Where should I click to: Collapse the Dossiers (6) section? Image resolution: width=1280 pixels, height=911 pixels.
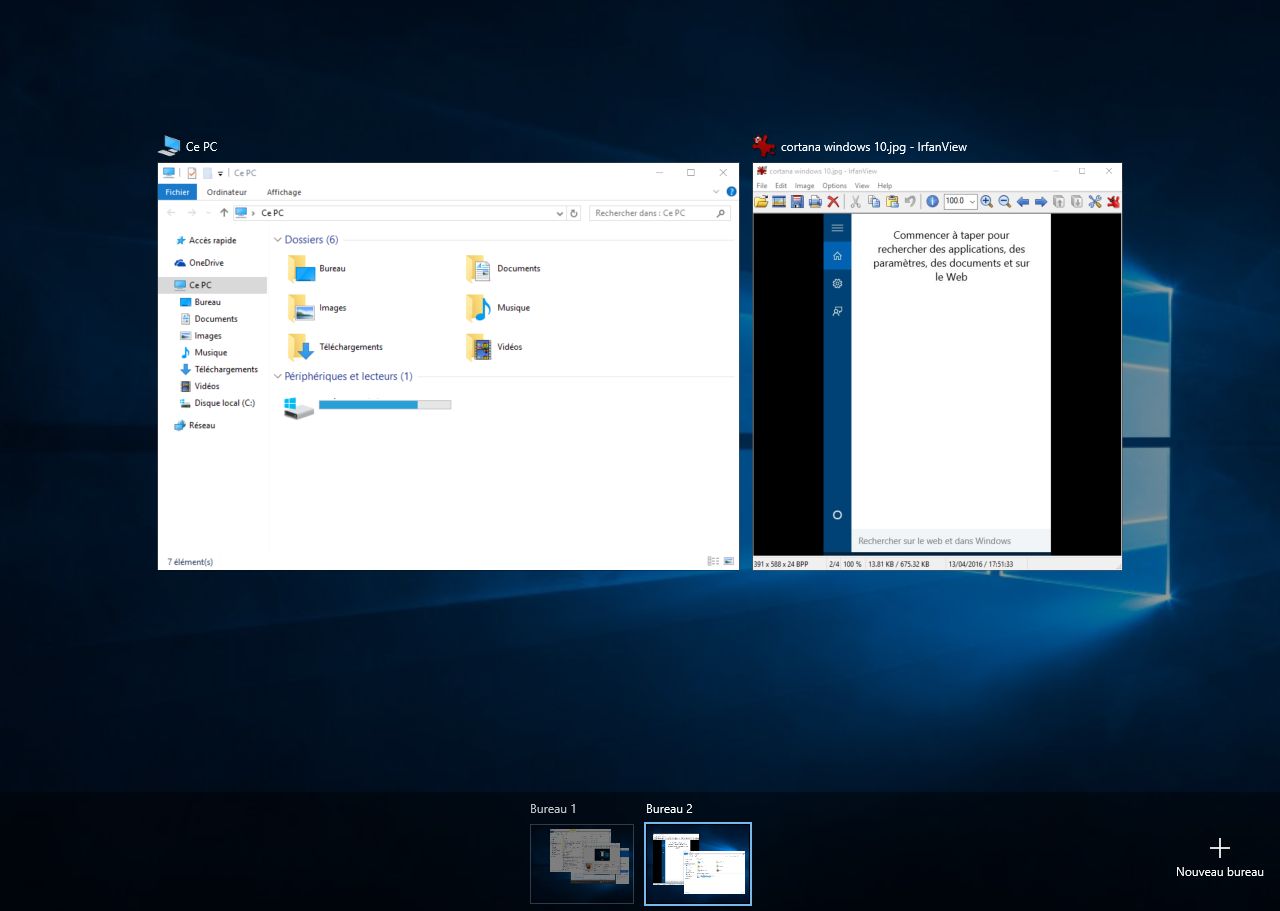coord(278,239)
